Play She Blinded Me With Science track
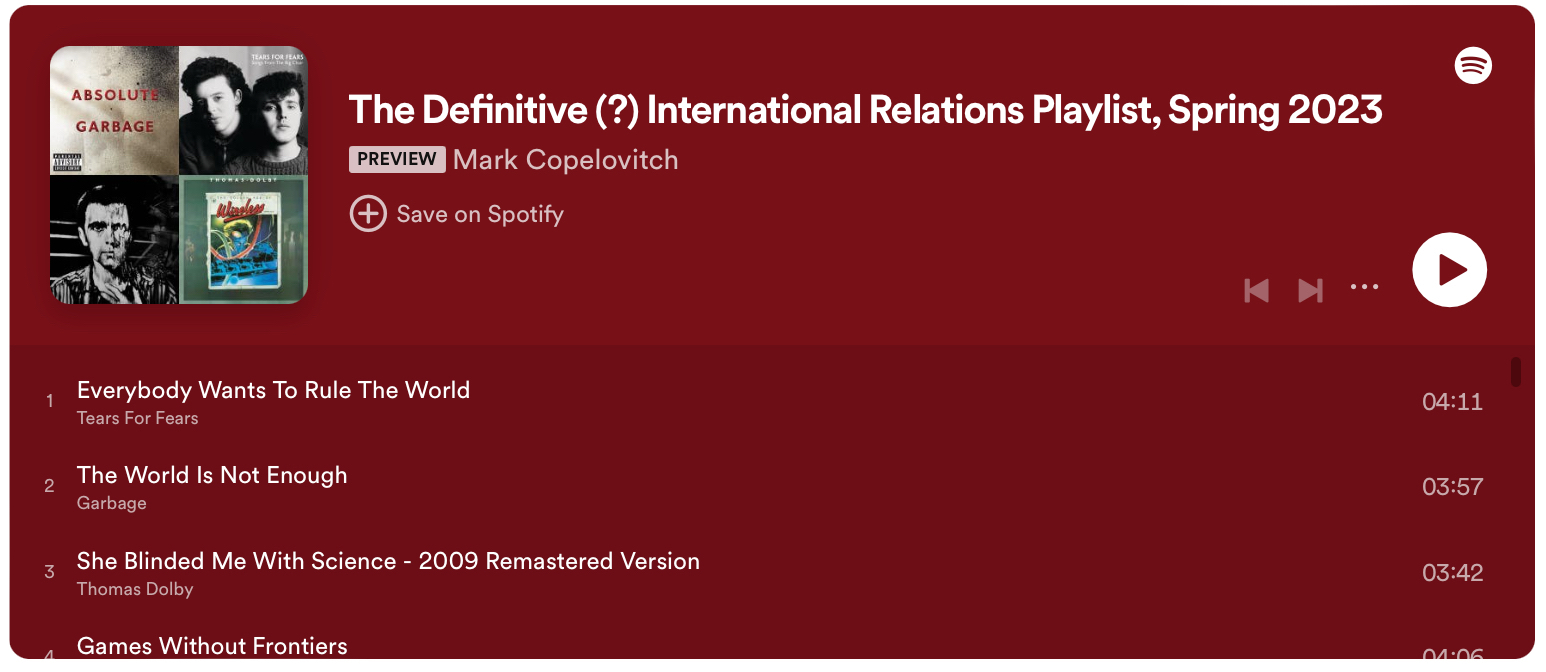This screenshot has width=1546, height=672. pyautogui.click(x=388, y=561)
